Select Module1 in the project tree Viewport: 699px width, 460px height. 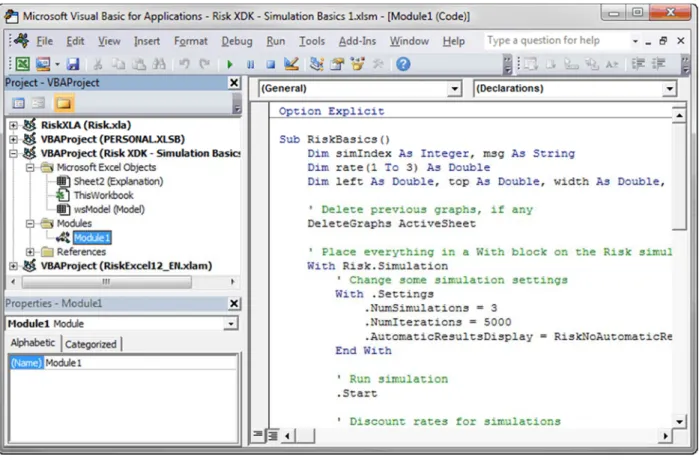(92, 238)
